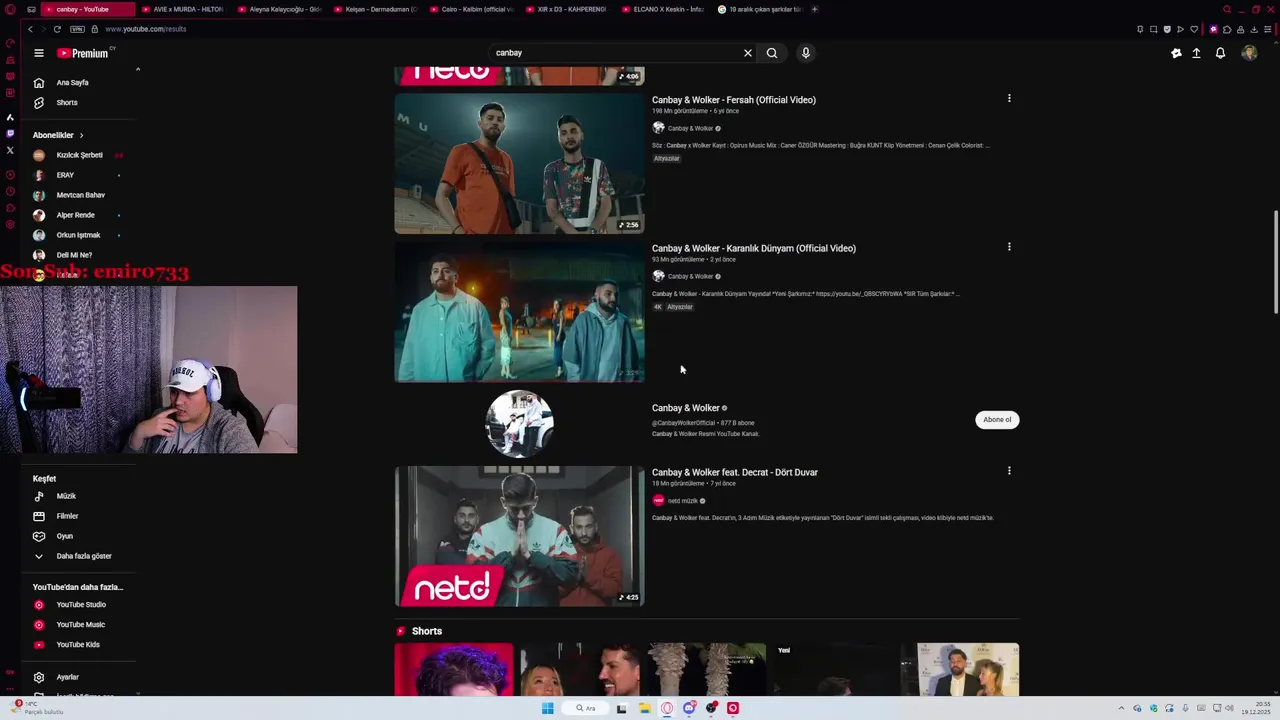Viewport: 1280px width, 720px height.
Task: Play the Fersah video thumbnail
Action: (x=519, y=163)
